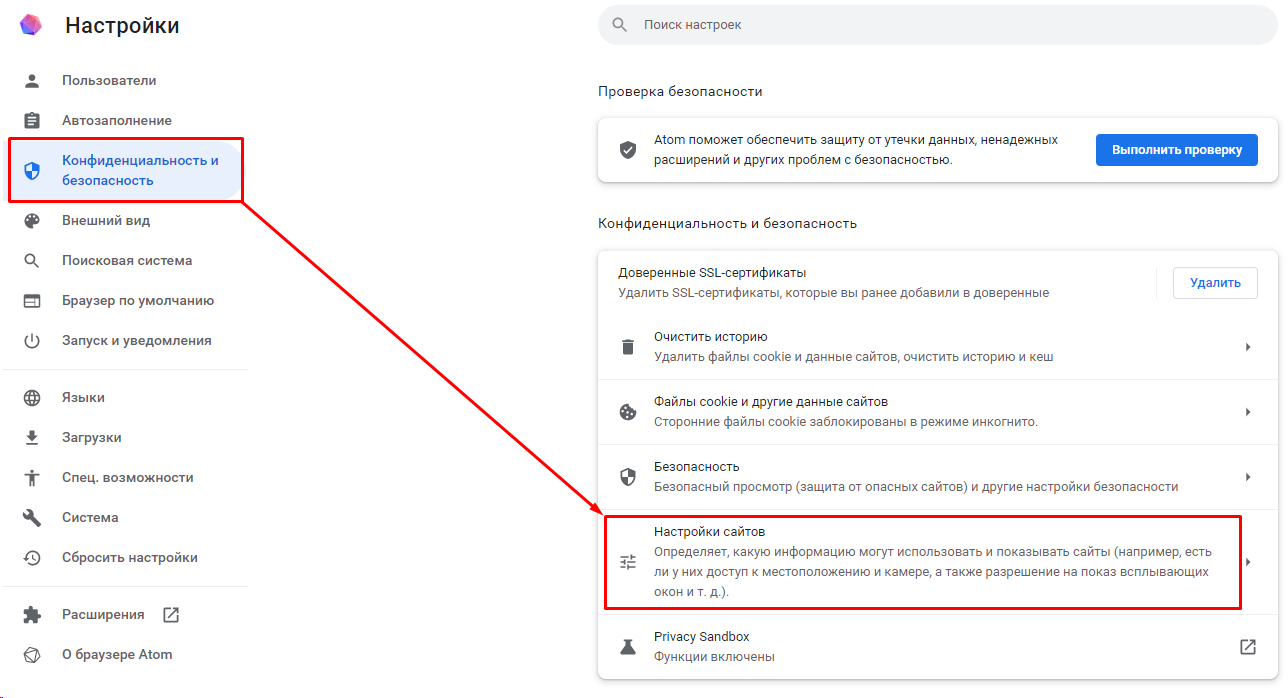Click the Поисковая система magnifier icon

(x=32, y=260)
